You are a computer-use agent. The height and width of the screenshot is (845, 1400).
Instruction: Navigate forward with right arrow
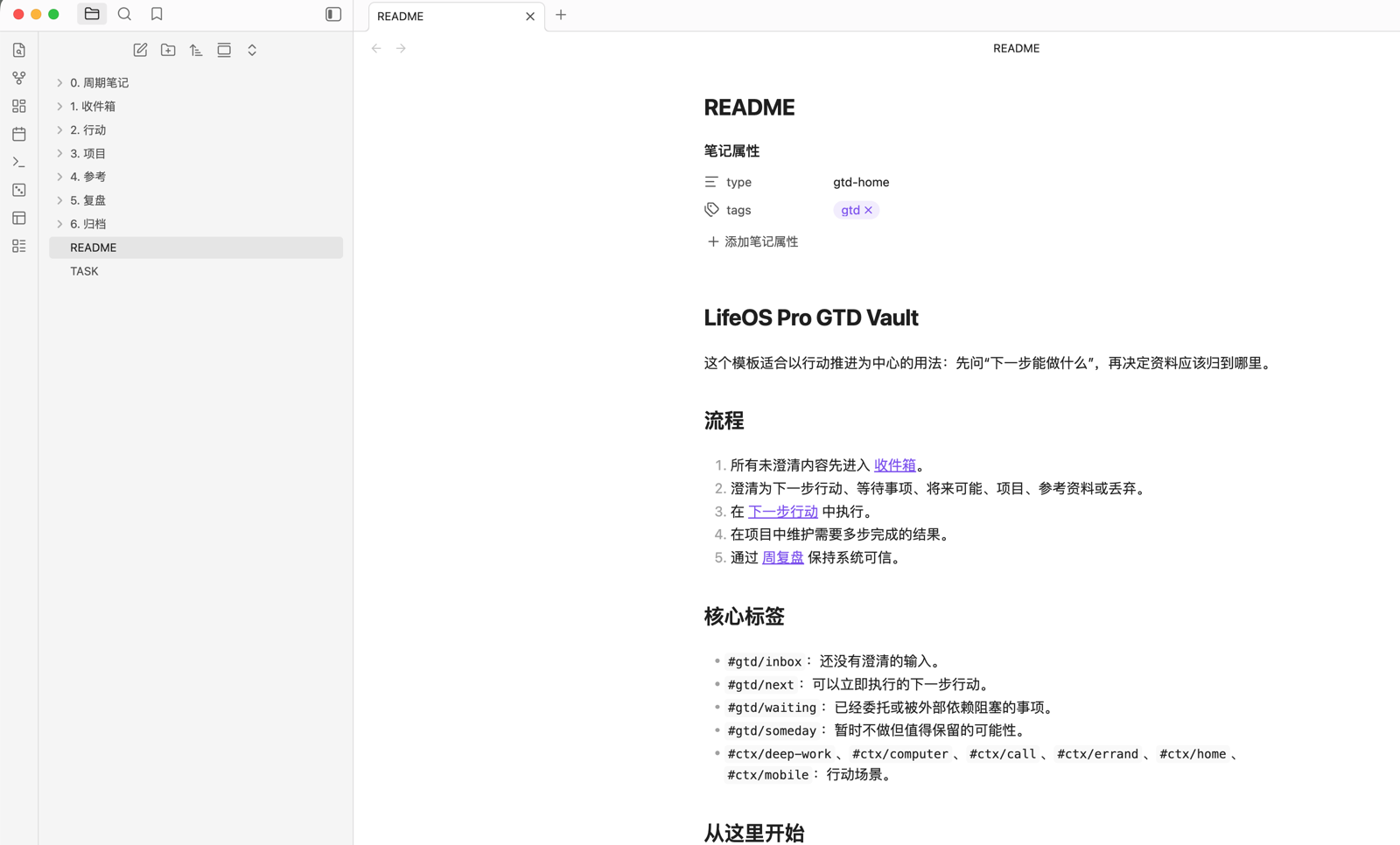[401, 48]
